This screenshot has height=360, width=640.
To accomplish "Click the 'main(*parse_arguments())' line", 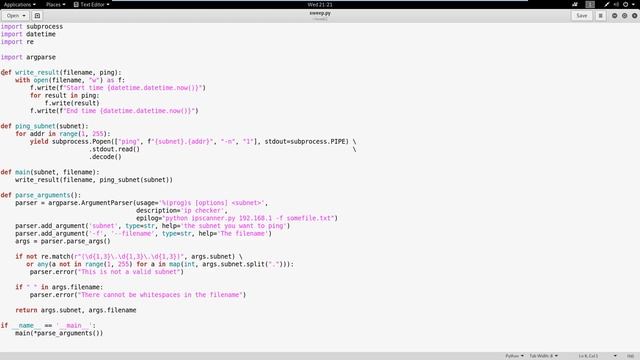I will 59,333.
